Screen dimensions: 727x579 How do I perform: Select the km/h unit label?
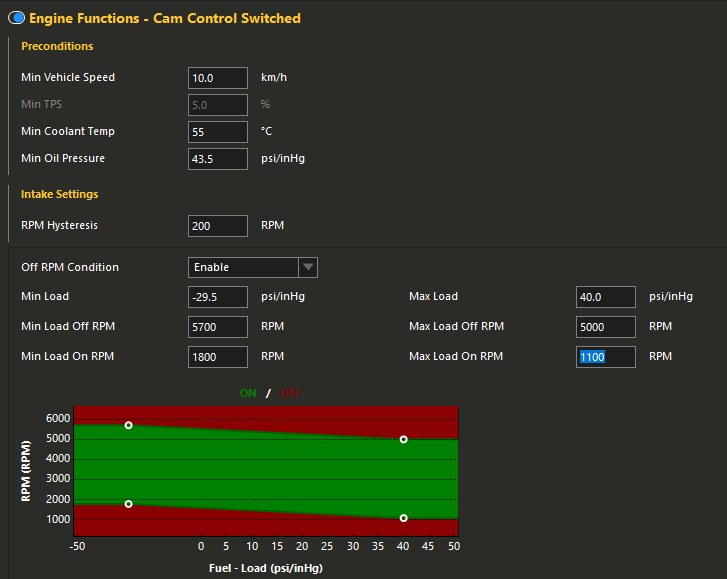274,77
